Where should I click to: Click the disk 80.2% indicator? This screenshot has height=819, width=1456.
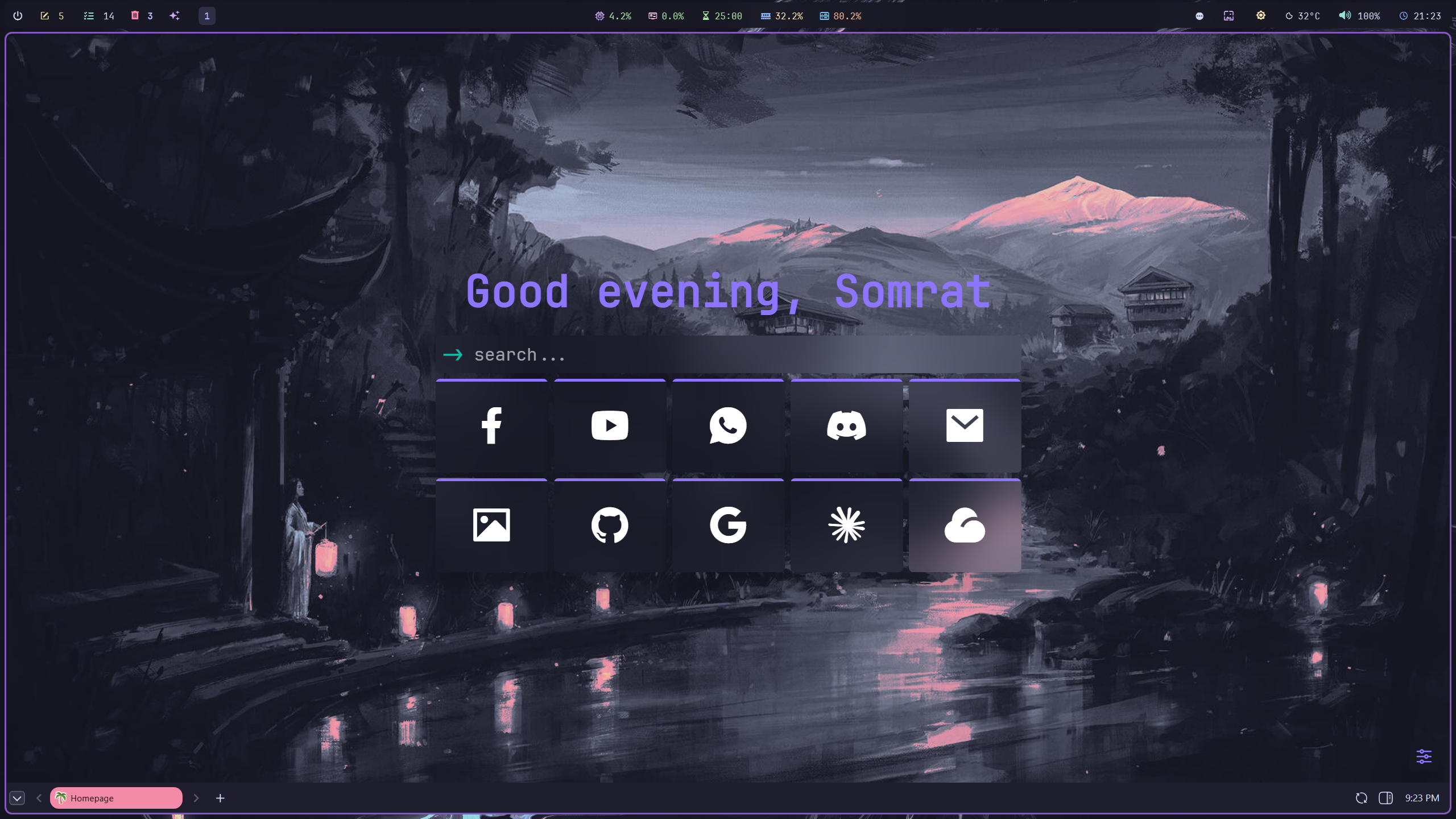[840, 16]
